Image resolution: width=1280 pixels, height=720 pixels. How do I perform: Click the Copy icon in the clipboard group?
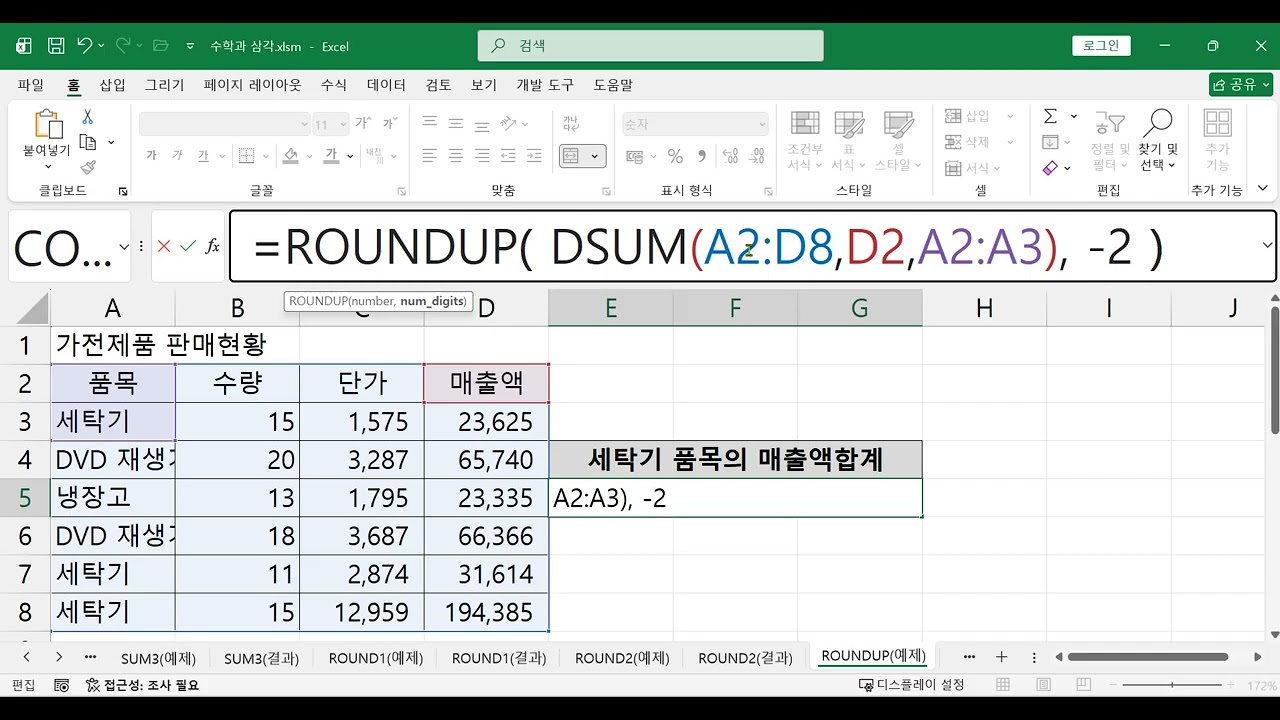pos(88,143)
